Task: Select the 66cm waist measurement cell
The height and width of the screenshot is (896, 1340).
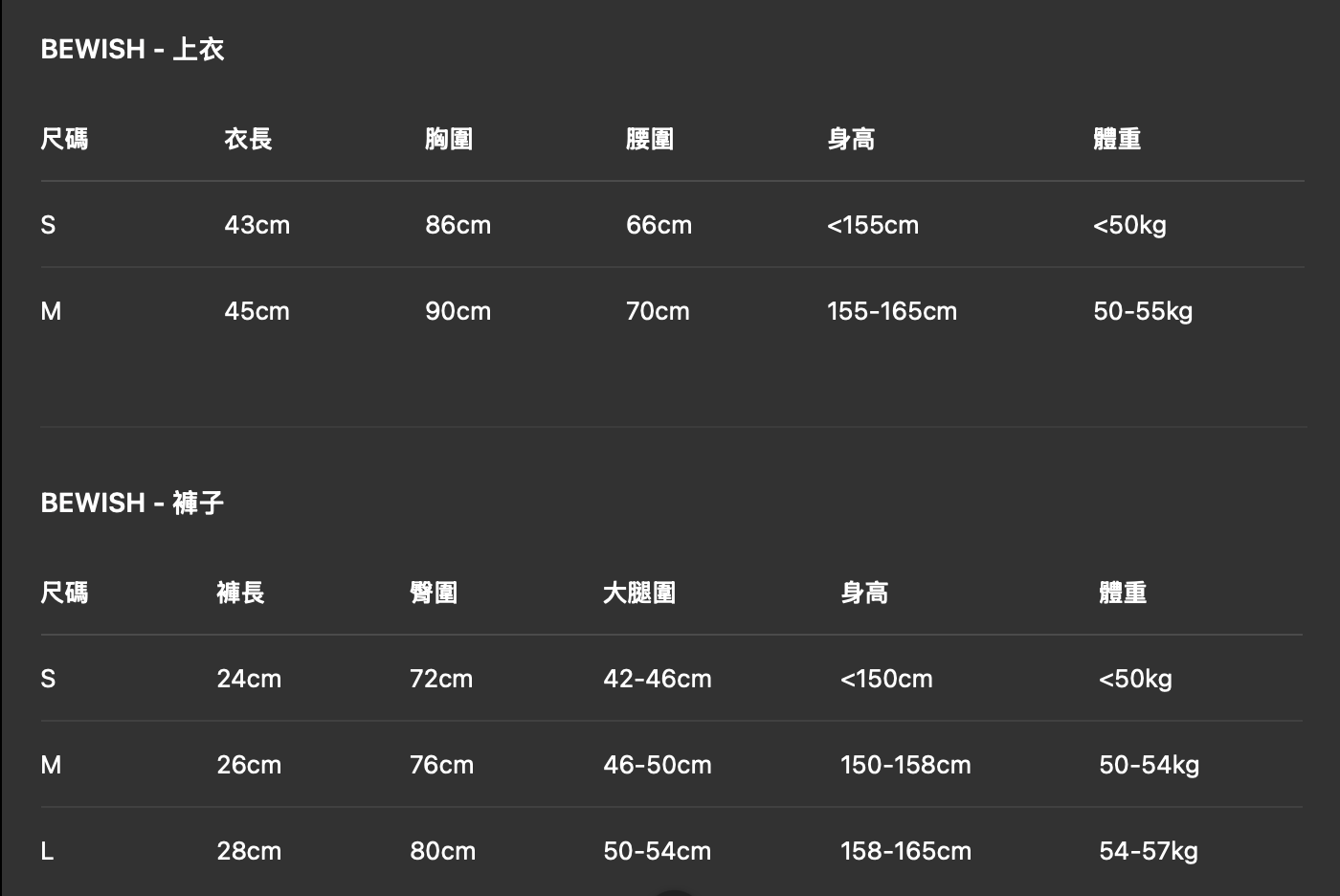Action: (x=659, y=225)
